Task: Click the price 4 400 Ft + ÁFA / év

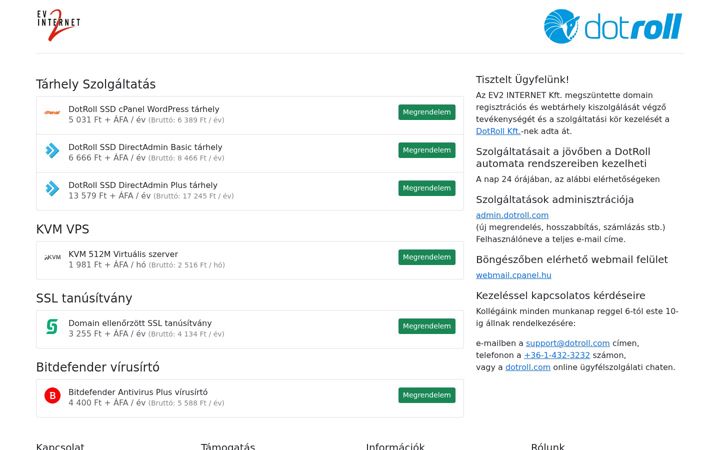Action: tap(107, 403)
